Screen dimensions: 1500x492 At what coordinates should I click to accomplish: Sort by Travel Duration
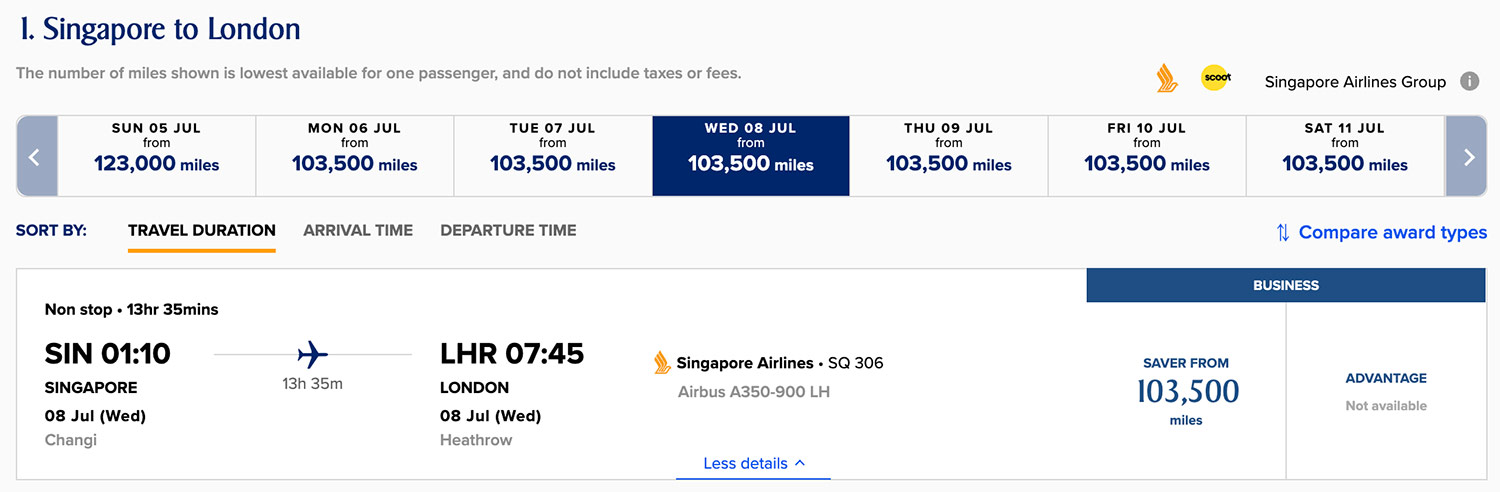(202, 230)
